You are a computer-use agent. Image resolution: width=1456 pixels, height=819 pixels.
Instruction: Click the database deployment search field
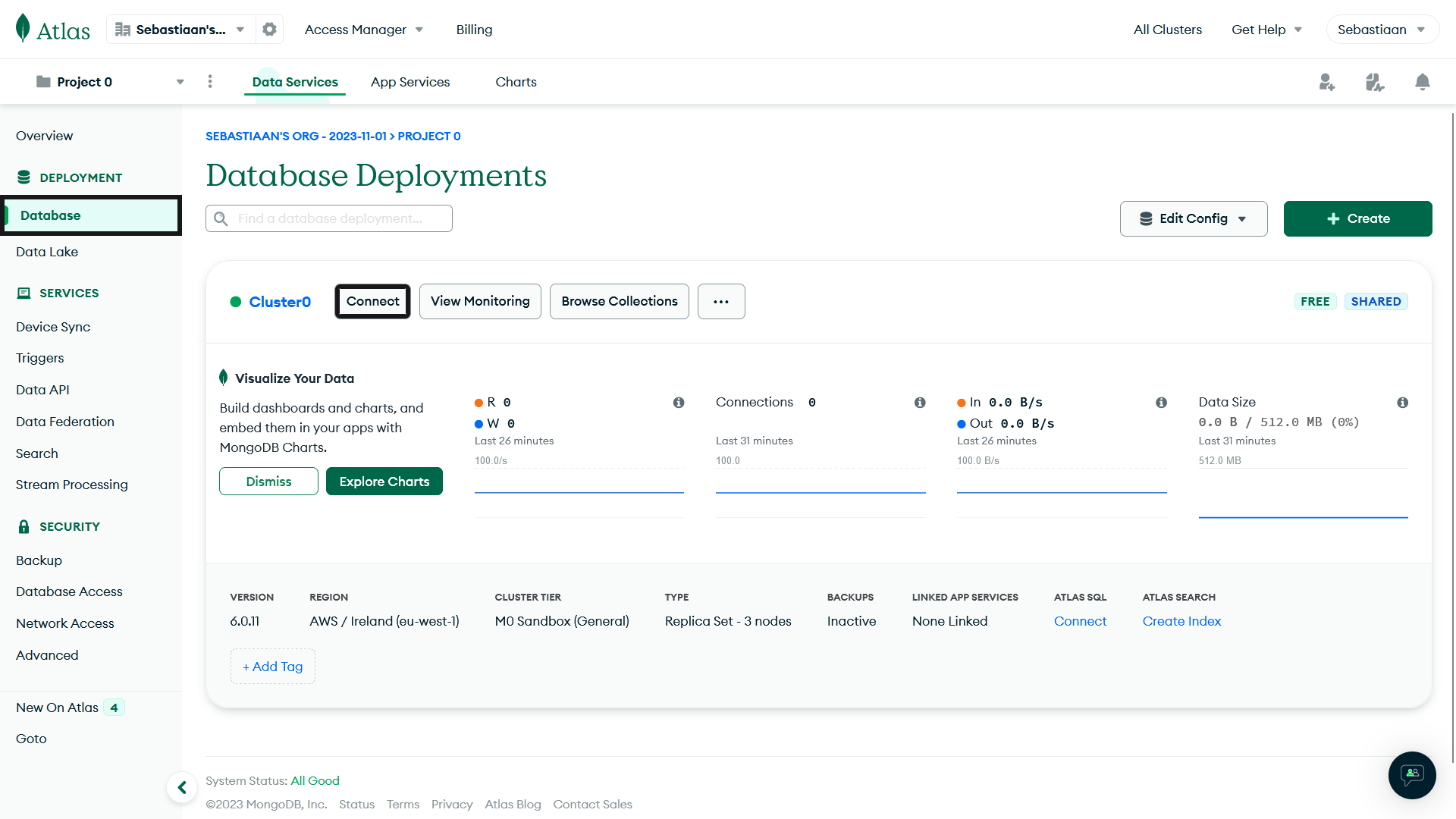tap(328, 218)
